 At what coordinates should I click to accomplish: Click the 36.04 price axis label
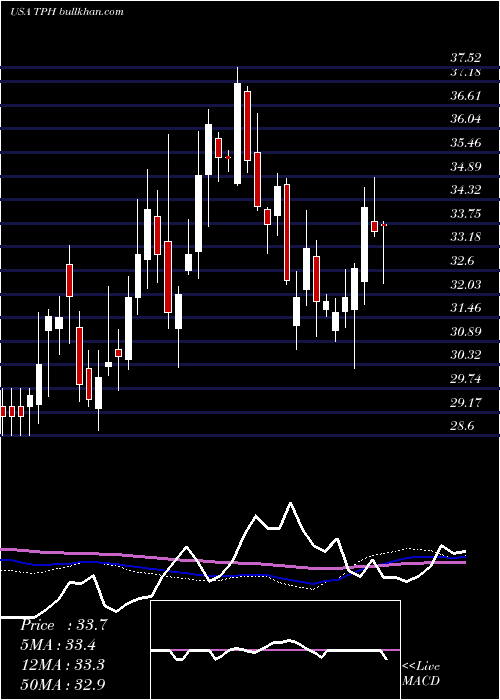pyautogui.click(x=466, y=119)
